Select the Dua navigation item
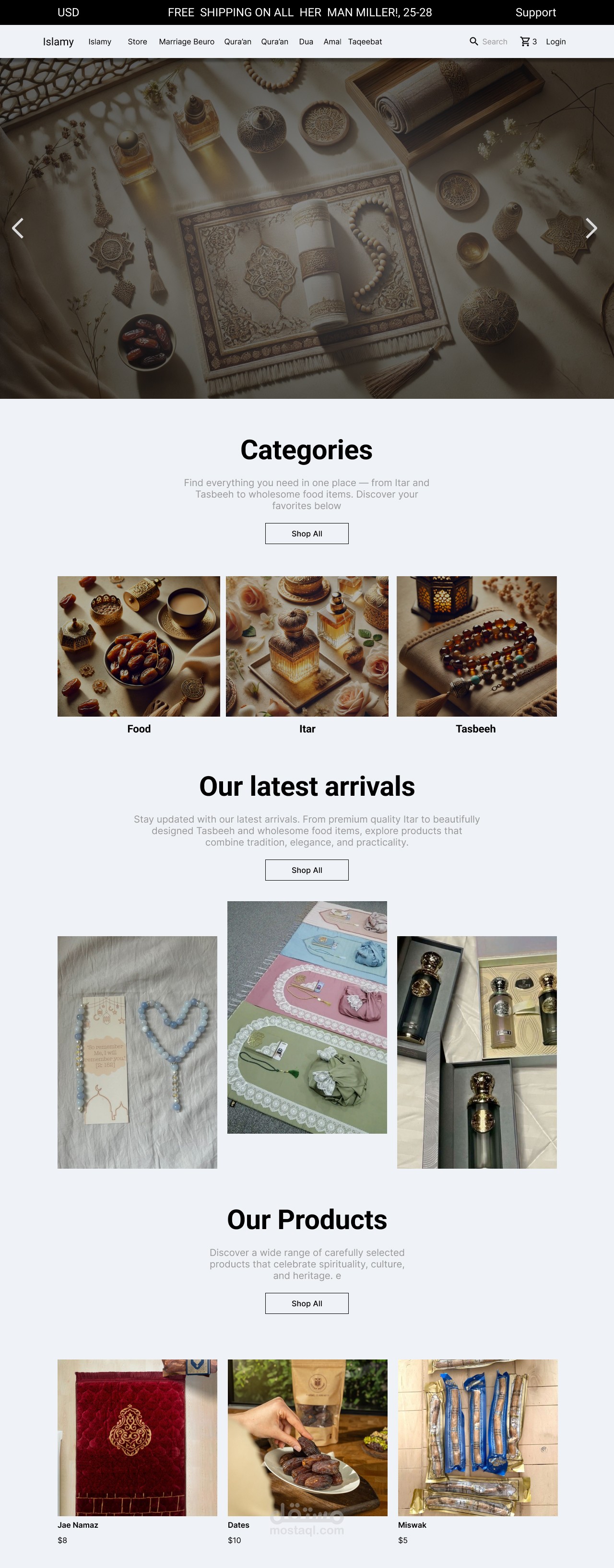Viewport: 614px width, 1568px height. (x=306, y=41)
